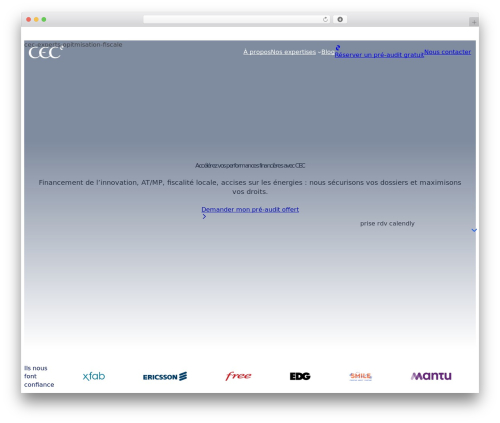Click the Nous contacter link
The image size is (500, 423).
(x=447, y=52)
